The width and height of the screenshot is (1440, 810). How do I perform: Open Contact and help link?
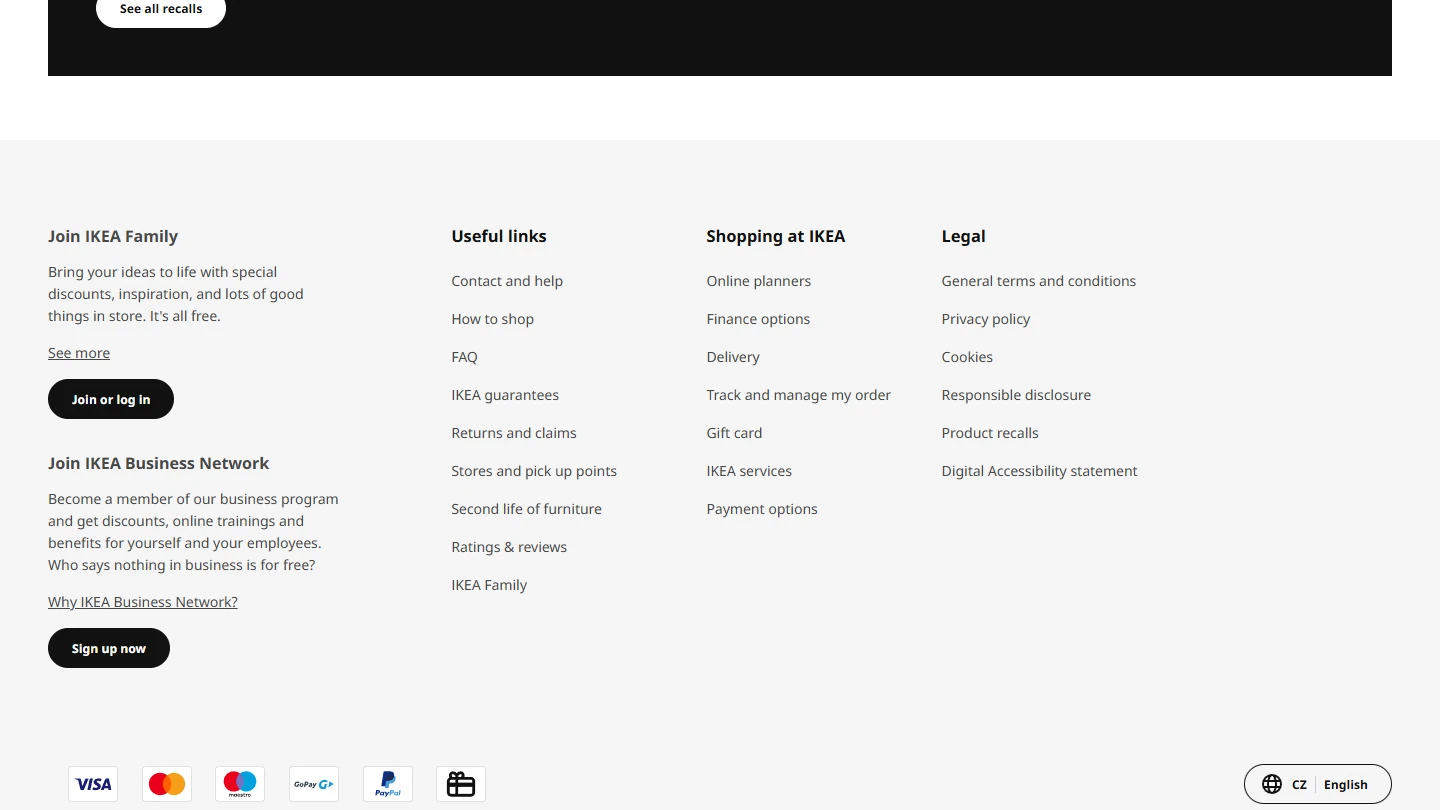coord(507,281)
